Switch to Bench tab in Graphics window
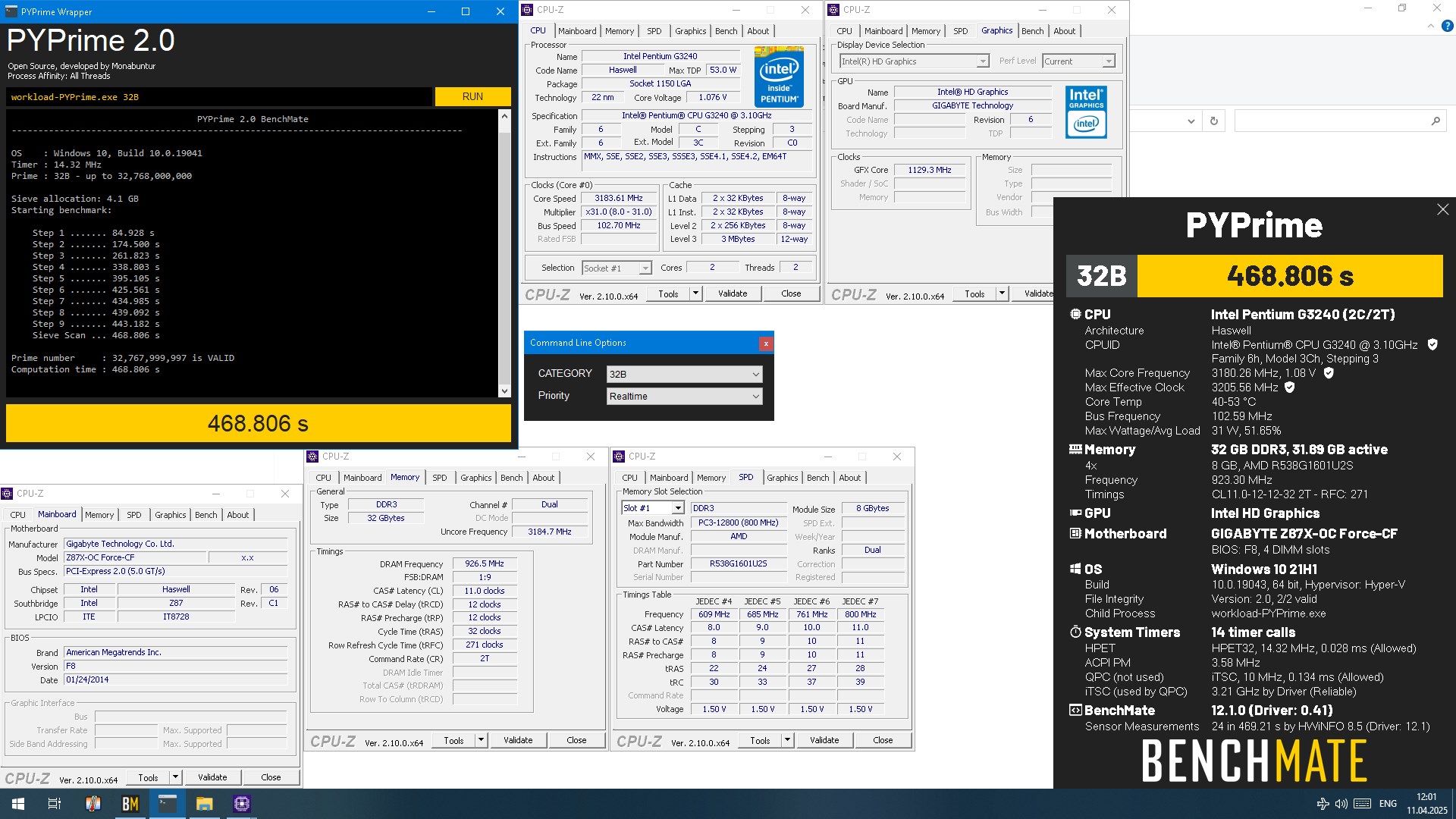 [x=1033, y=31]
